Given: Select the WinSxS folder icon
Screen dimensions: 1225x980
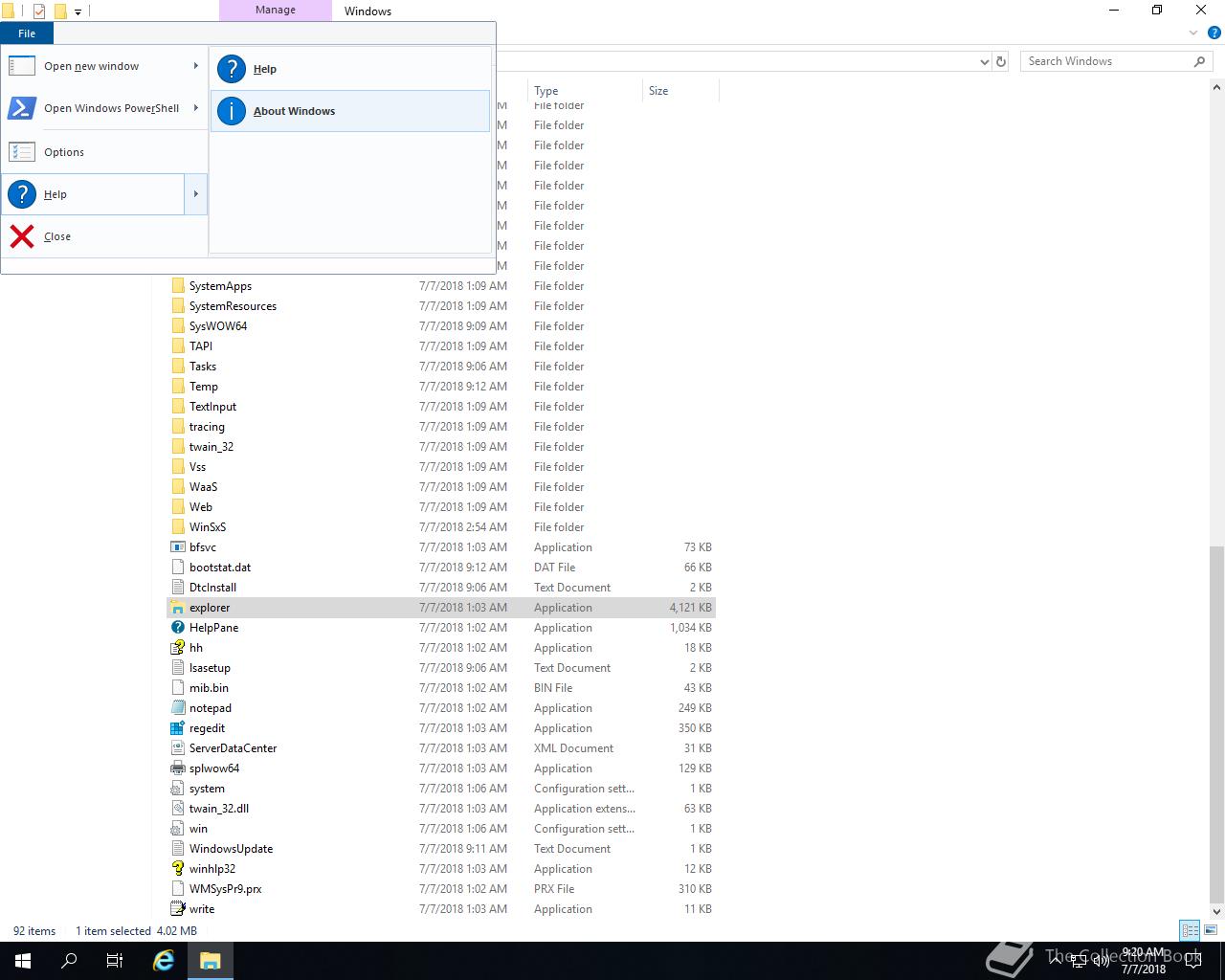Looking at the screenshot, I should pyautogui.click(x=177, y=527).
